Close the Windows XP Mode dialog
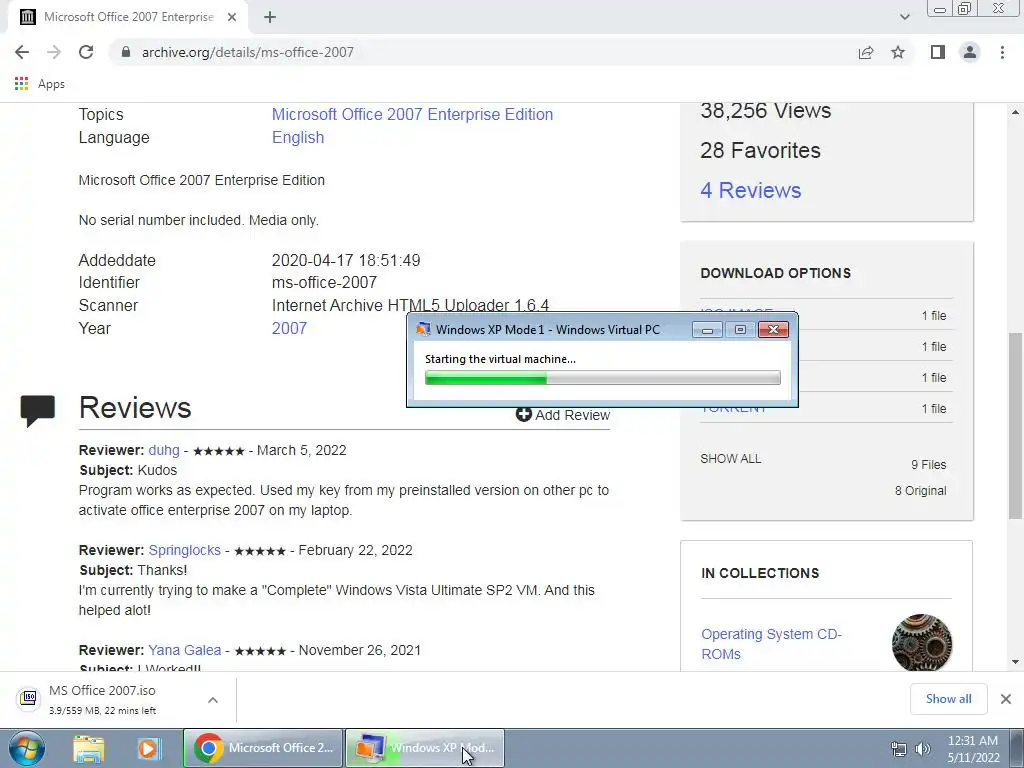1024x768 pixels. [x=773, y=330]
